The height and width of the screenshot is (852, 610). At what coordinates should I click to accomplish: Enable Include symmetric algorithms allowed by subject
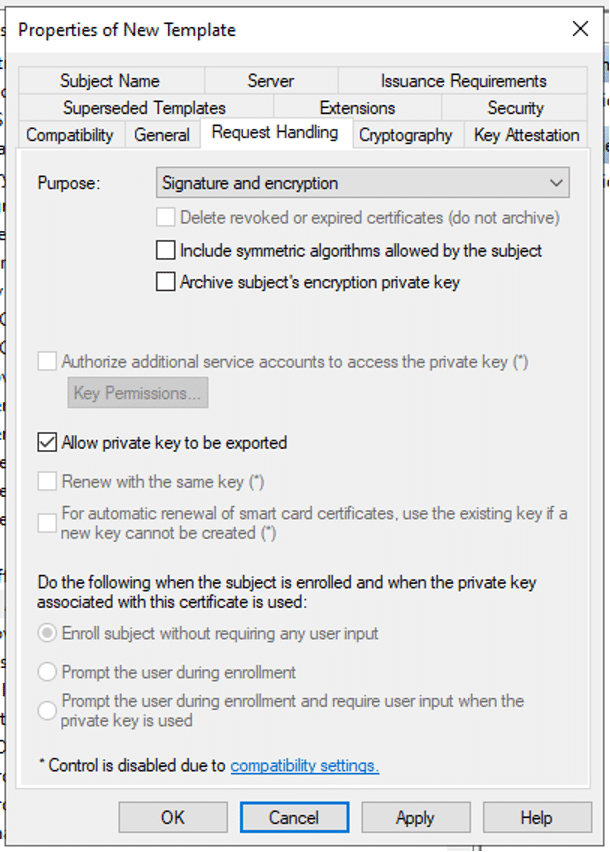click(x=166, y=250)
